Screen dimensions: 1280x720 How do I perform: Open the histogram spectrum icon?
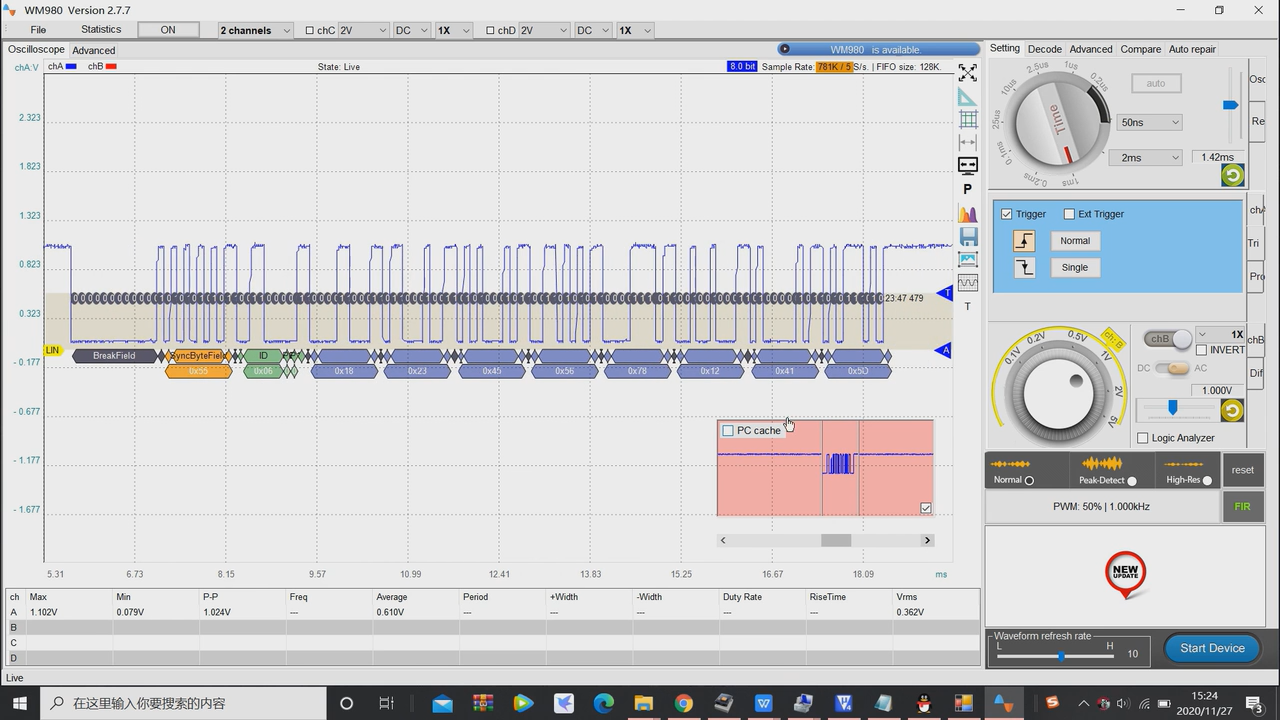click(x=967, y=214)
